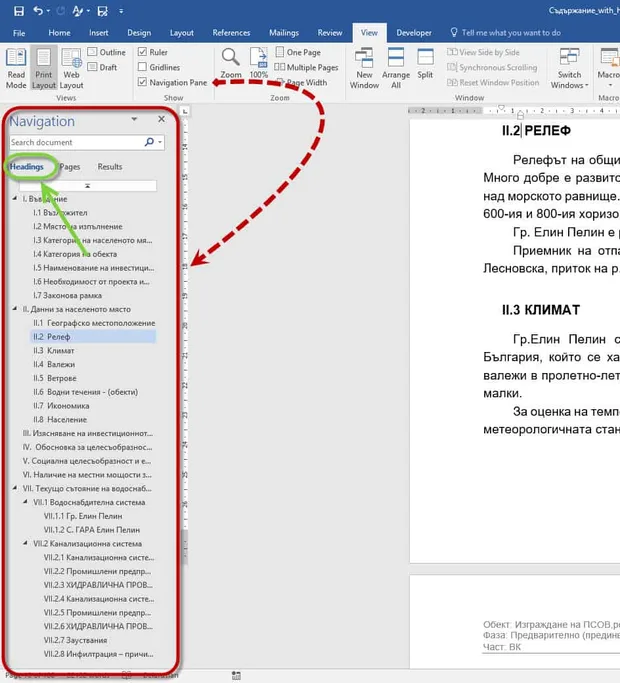
Task: Select Print Layout view
Action: pos(44,69)
